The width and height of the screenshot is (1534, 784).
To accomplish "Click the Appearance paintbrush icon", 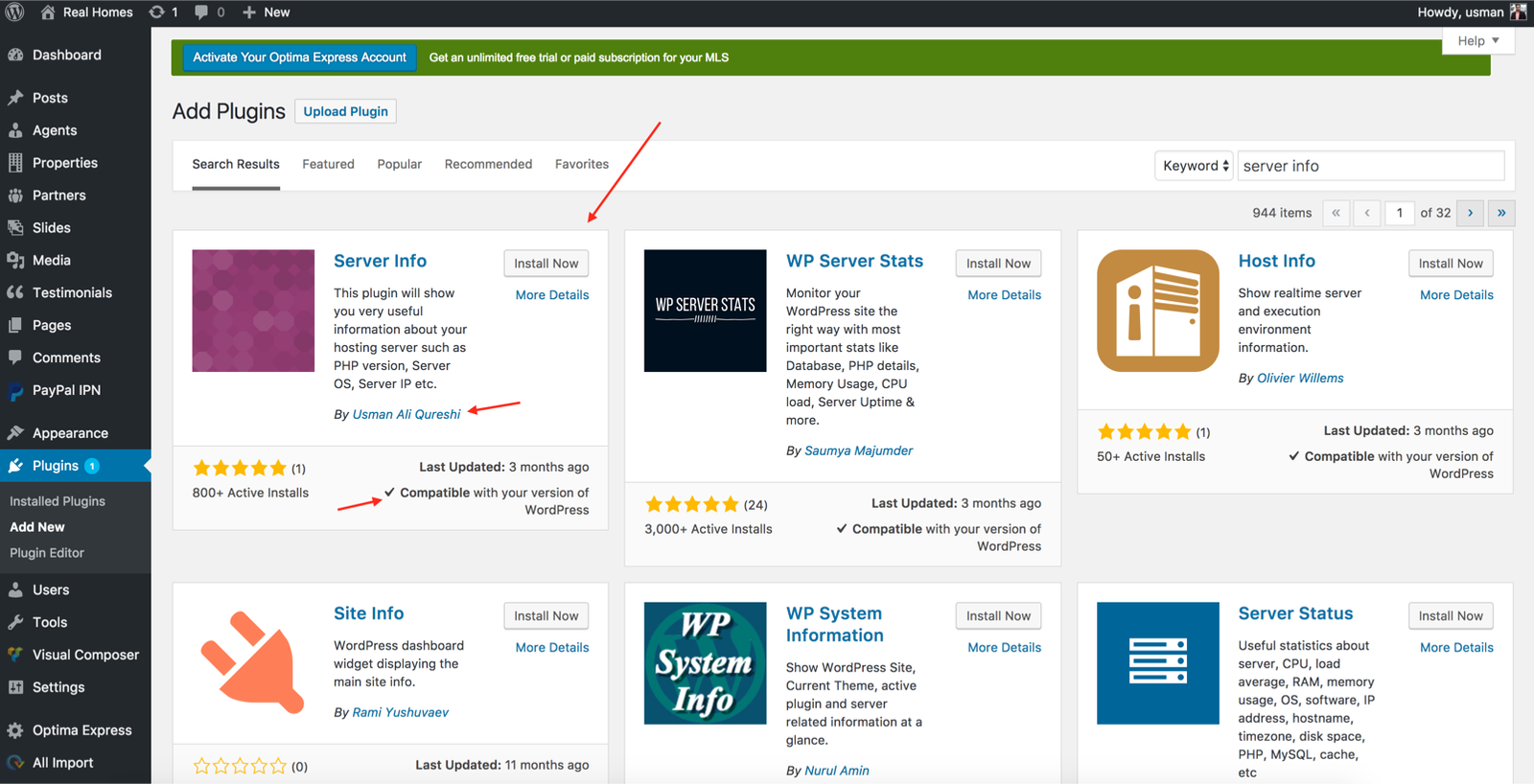I will coord(15,433).
